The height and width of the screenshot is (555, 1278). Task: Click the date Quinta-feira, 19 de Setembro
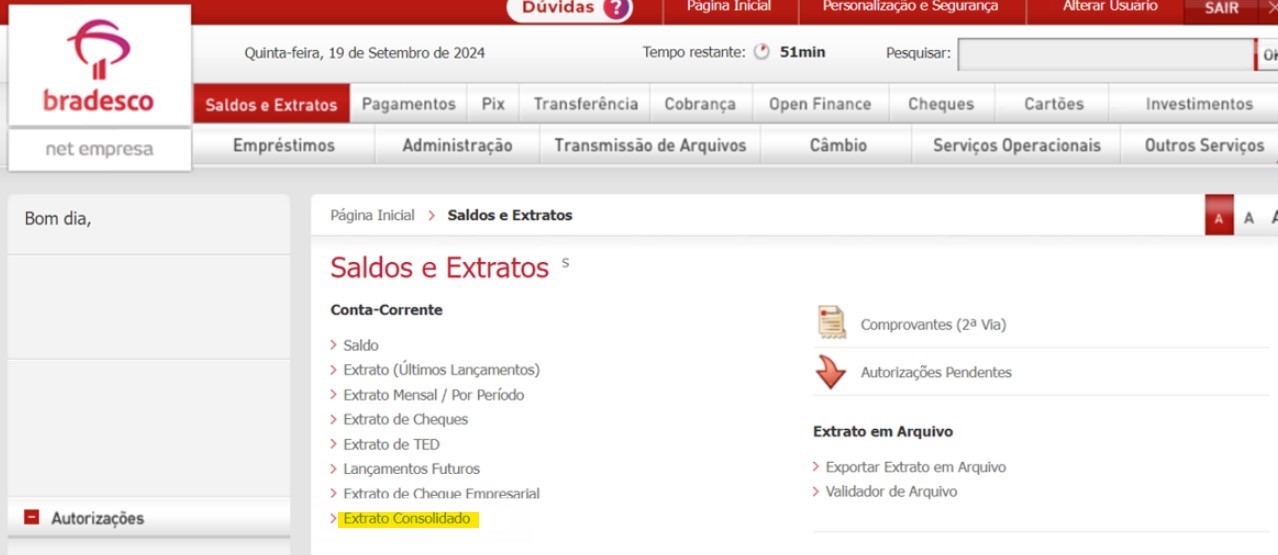tap(365, 53)
